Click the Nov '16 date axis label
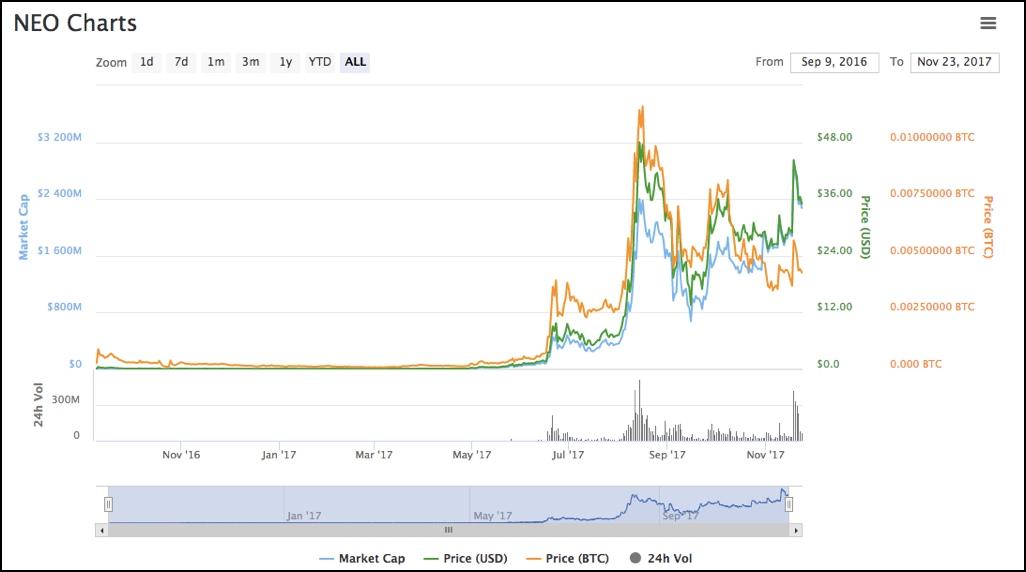 [x=181, y=455]
